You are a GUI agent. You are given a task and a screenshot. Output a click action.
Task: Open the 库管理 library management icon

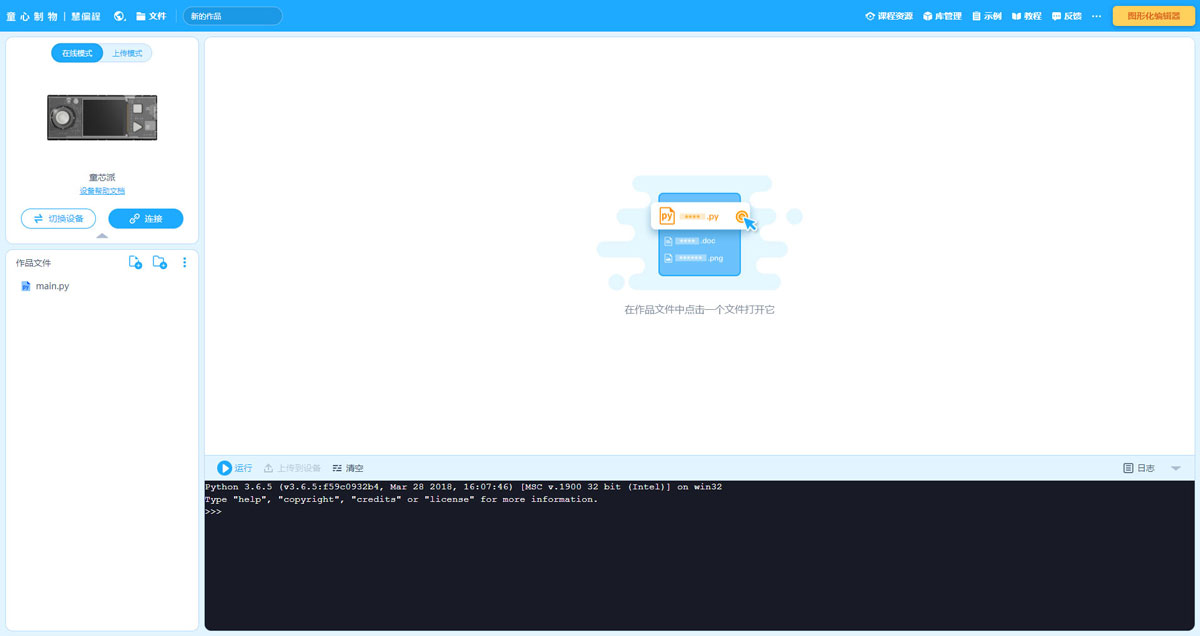(x=941, y=15)
